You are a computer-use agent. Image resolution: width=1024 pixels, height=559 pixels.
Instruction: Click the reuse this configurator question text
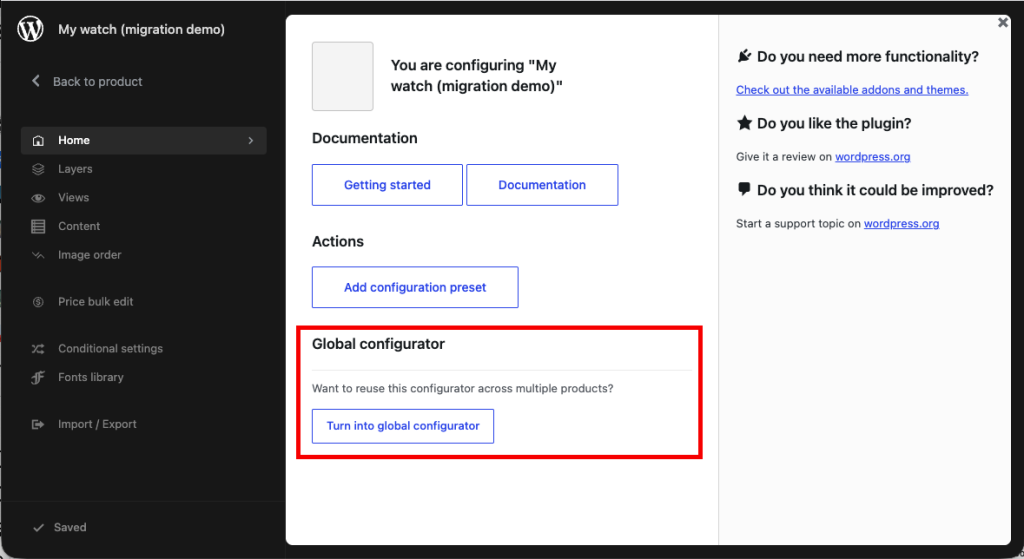(x=462, y=389)
